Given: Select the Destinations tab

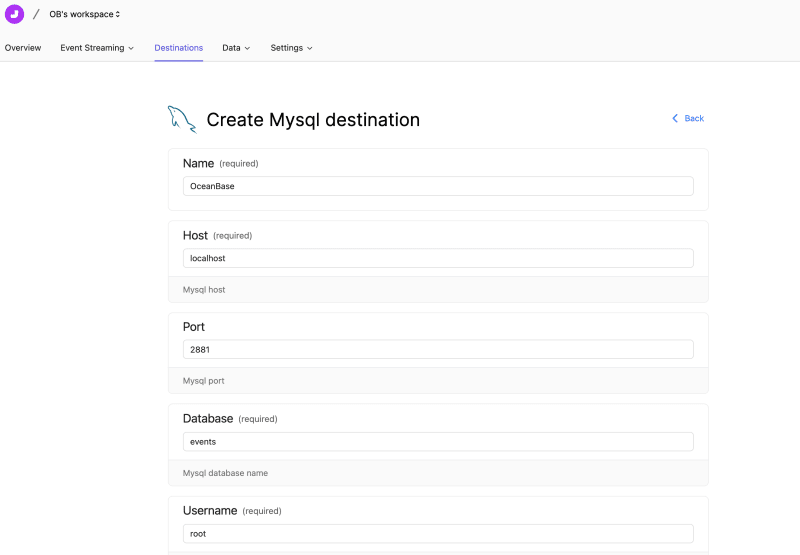Looking at the screenshot, I should coord(179,48).
